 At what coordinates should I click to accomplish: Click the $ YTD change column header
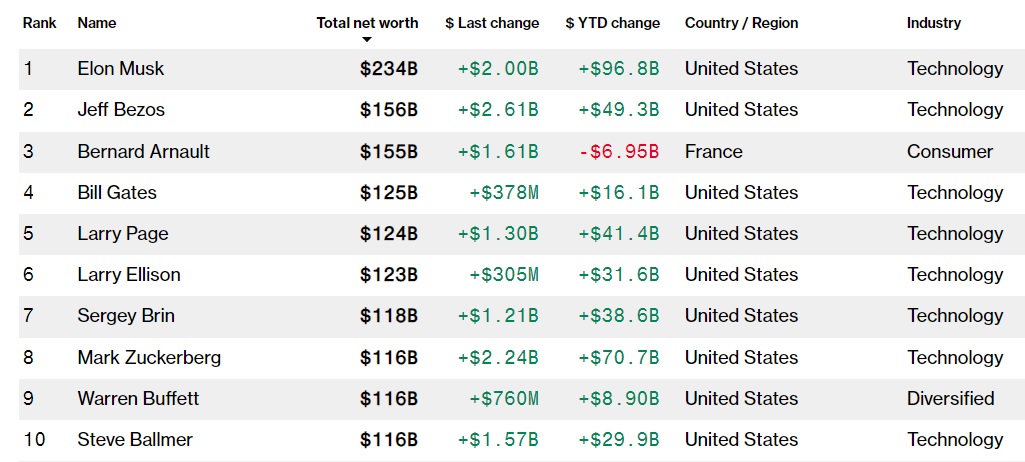tap(612, 22)
